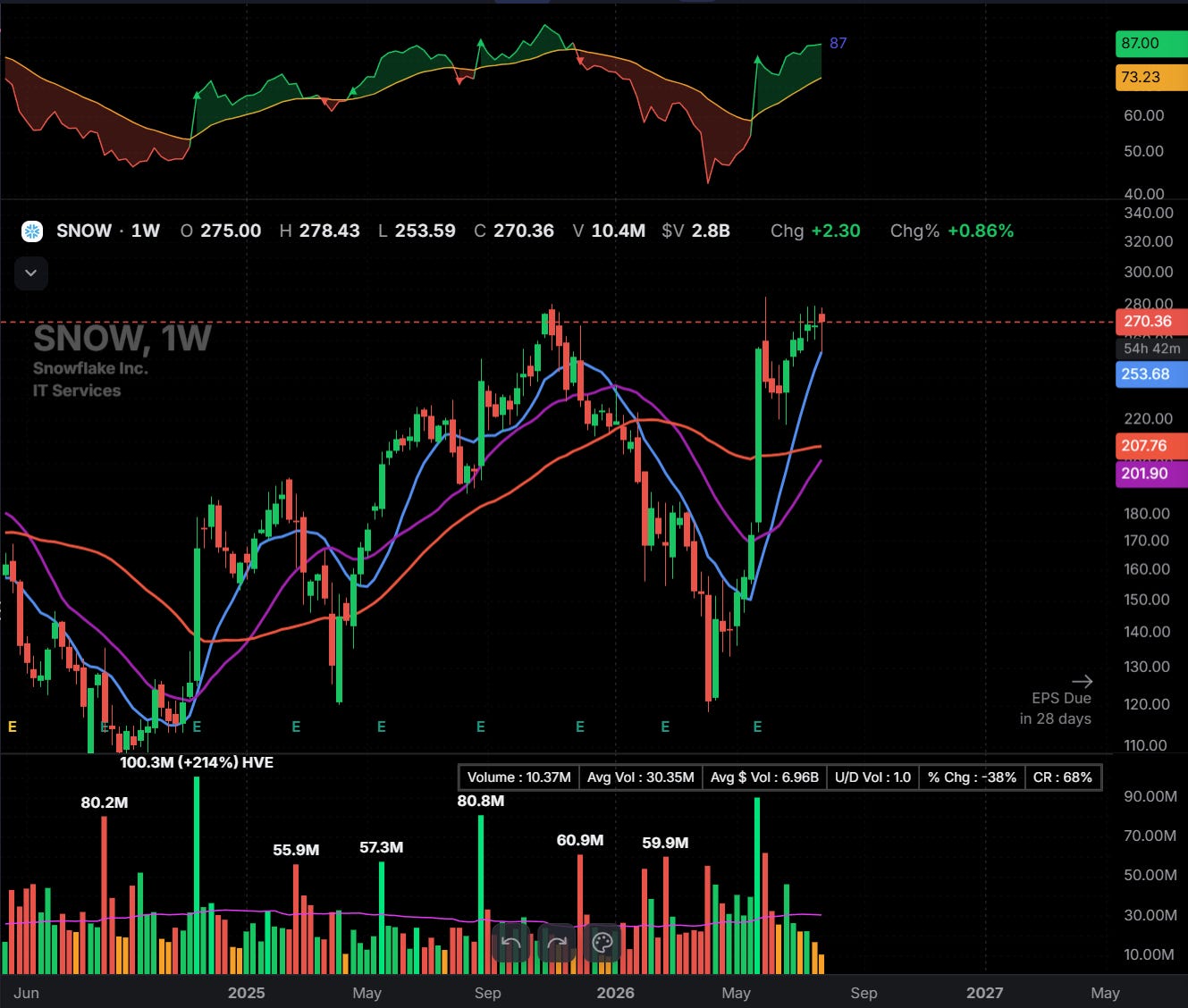
Task: Click the undo arrow icon
Action: pos(511,943)
